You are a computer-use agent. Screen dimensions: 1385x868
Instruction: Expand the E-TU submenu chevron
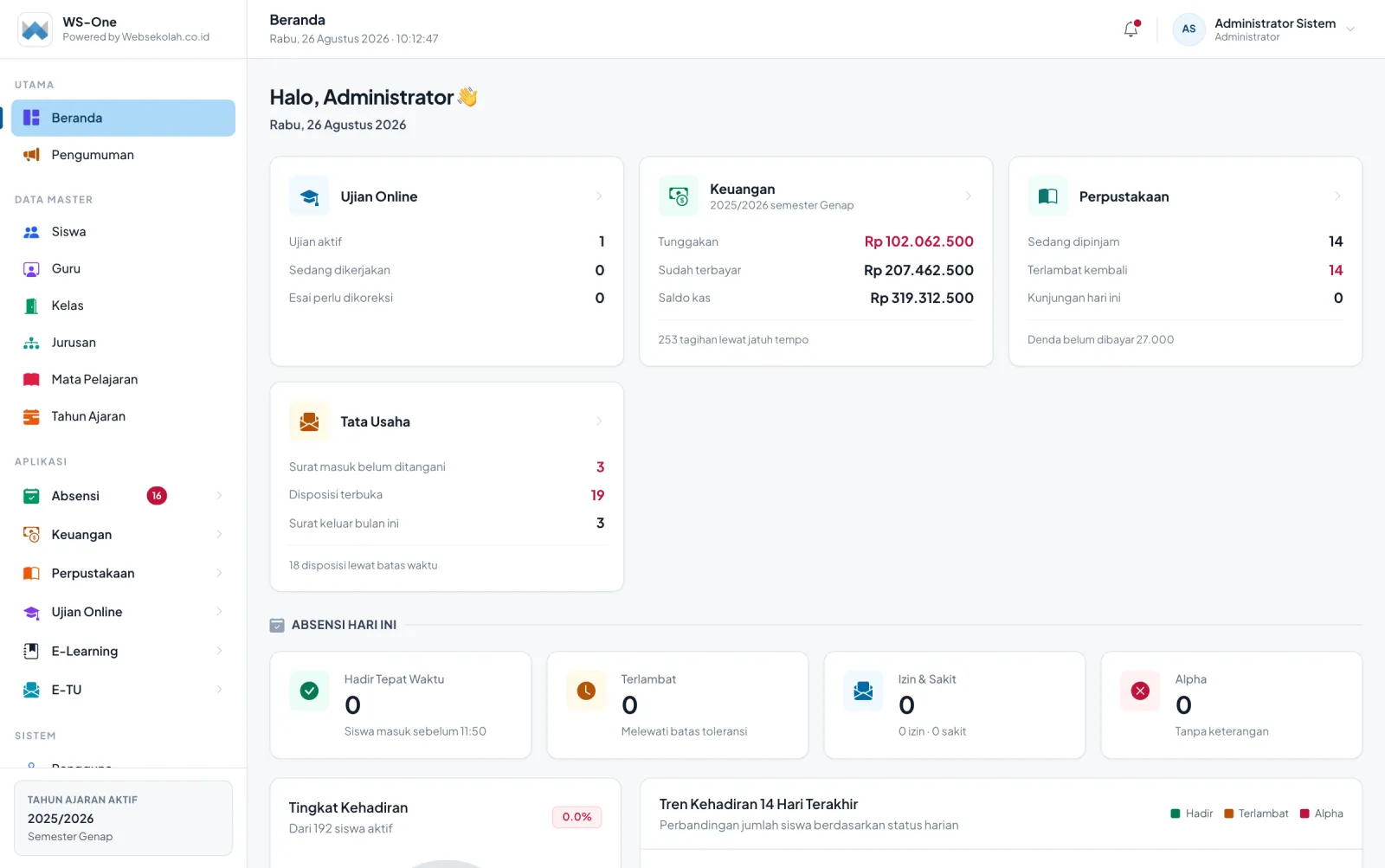click(x=219, y=690)
